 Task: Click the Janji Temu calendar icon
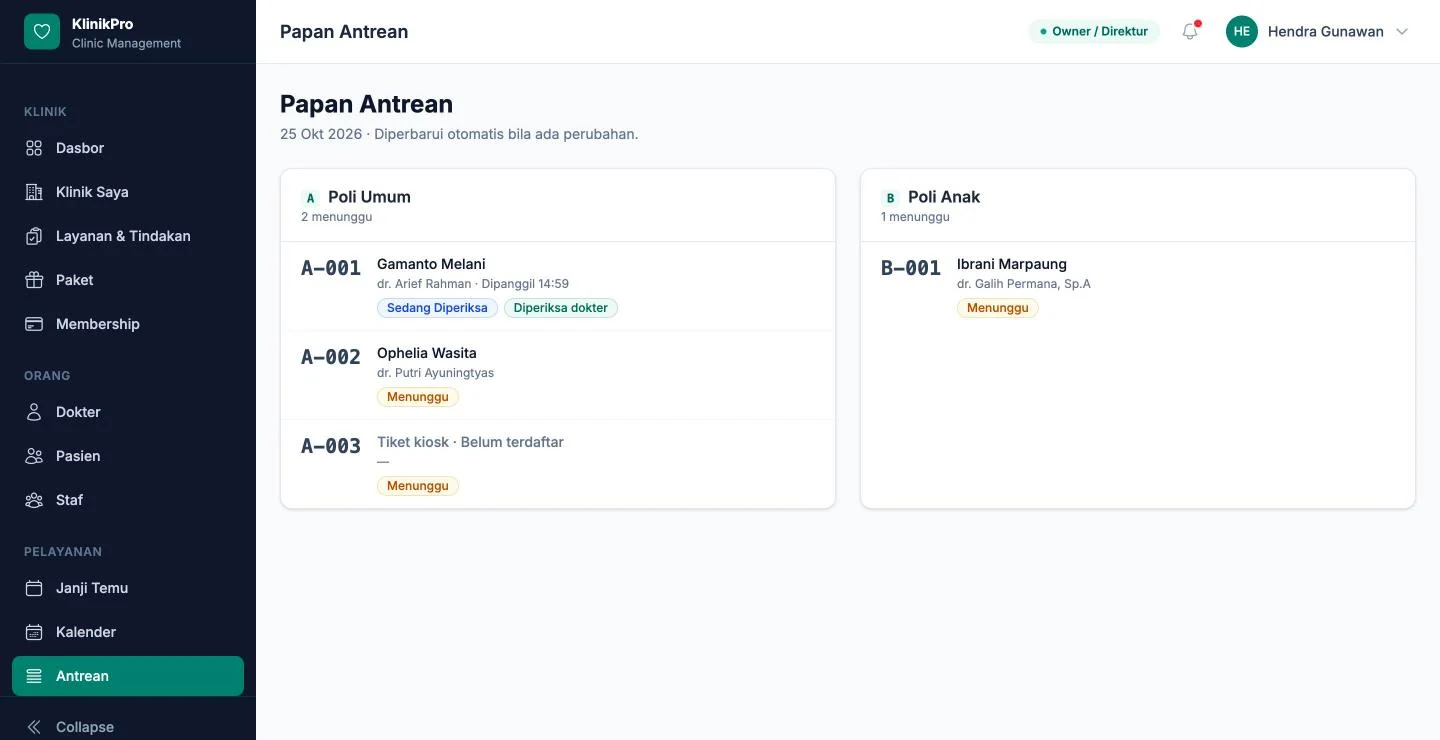click(34, 588)
